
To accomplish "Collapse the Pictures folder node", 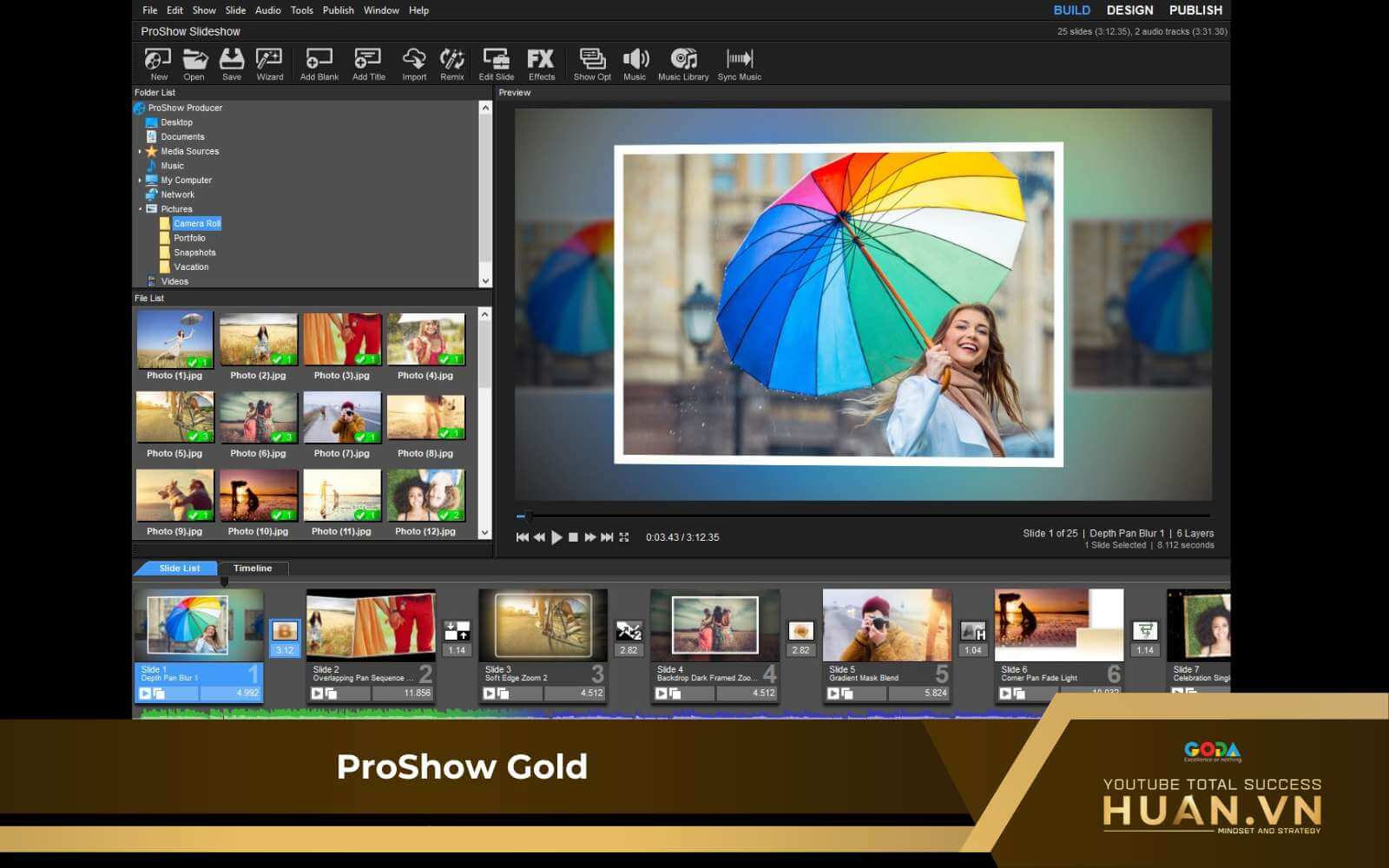I will 140,209.
